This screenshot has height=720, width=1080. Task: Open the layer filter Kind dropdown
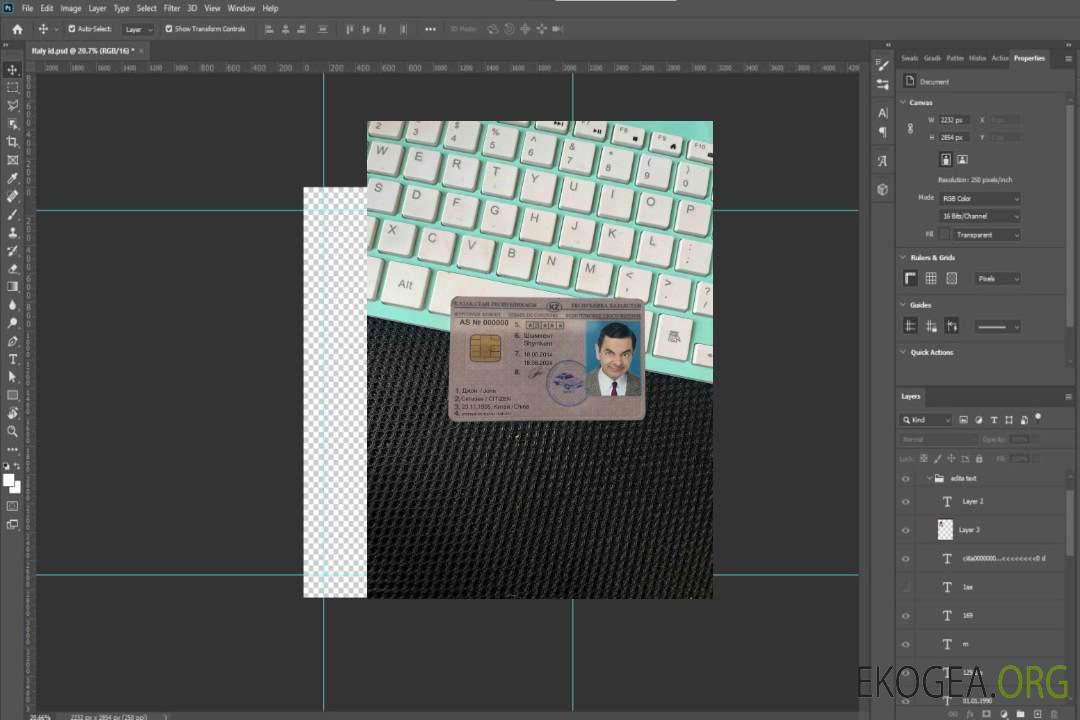926,420
